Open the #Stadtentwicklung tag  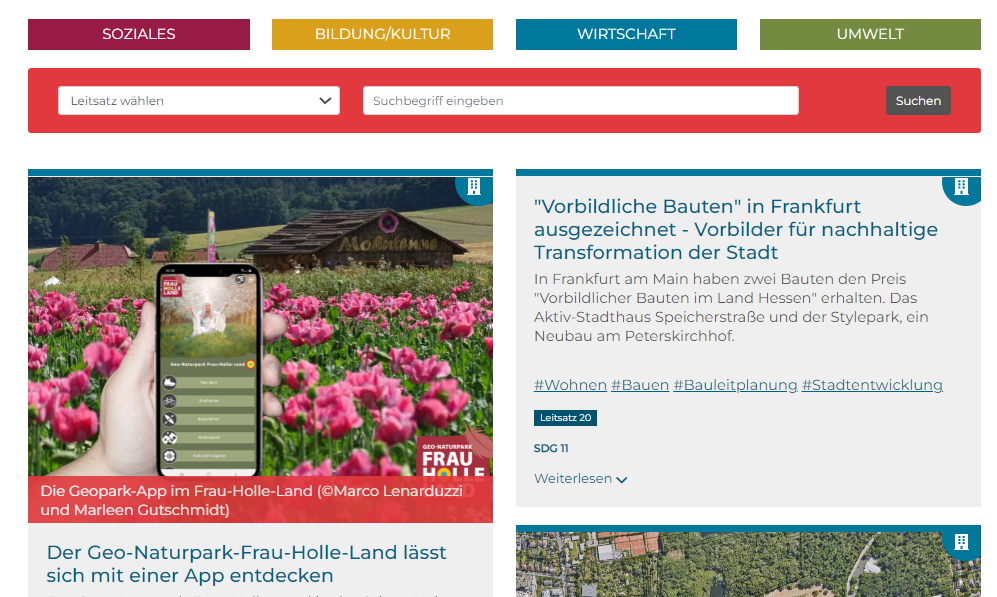(872, 385)
